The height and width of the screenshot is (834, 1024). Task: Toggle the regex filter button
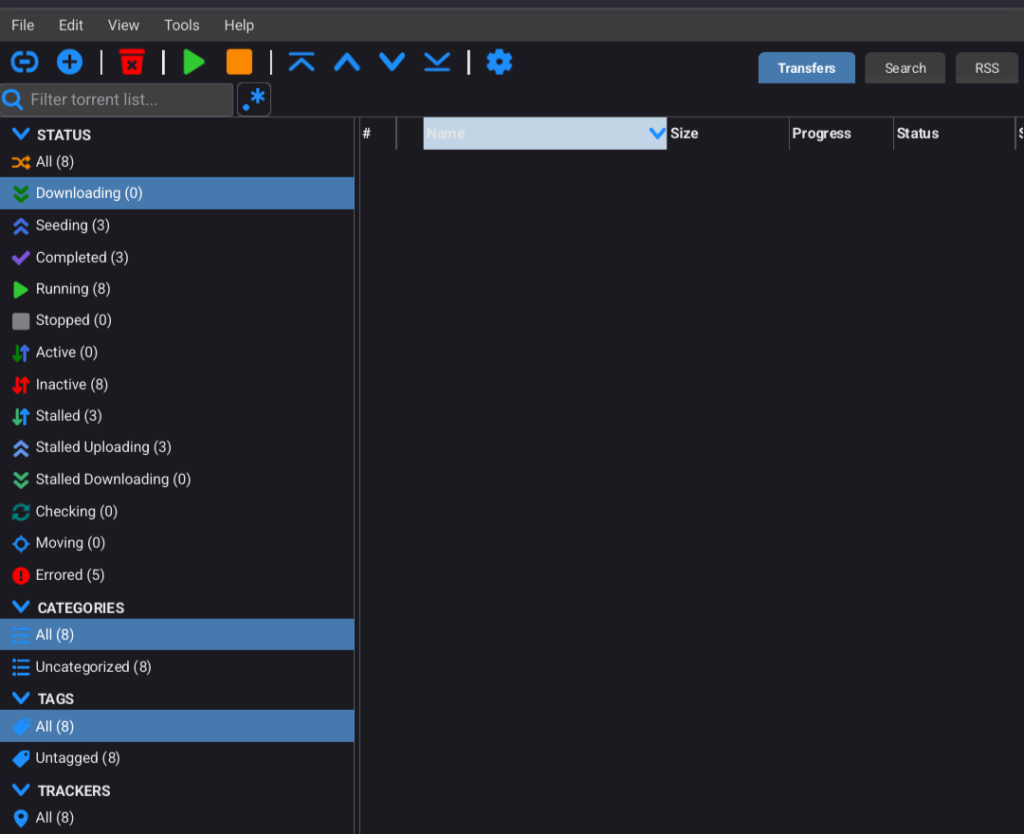254,99
